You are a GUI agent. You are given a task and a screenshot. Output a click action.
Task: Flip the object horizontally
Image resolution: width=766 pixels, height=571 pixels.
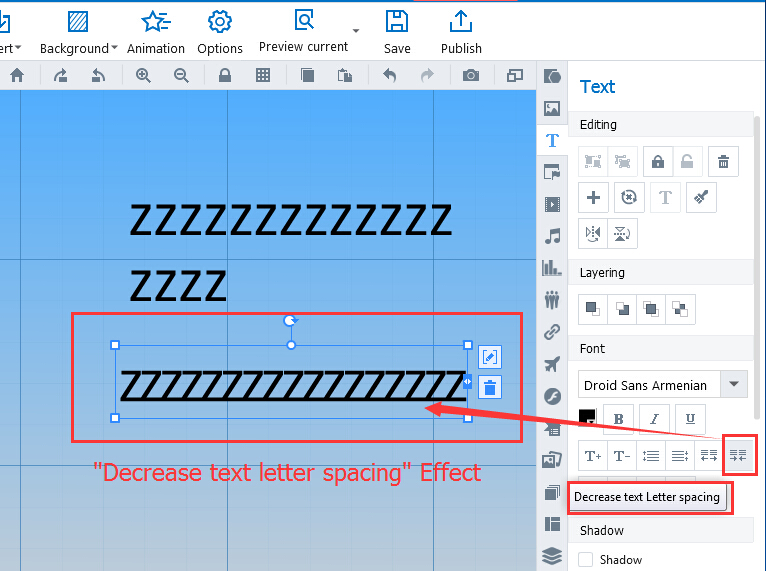tap(593, 233)
